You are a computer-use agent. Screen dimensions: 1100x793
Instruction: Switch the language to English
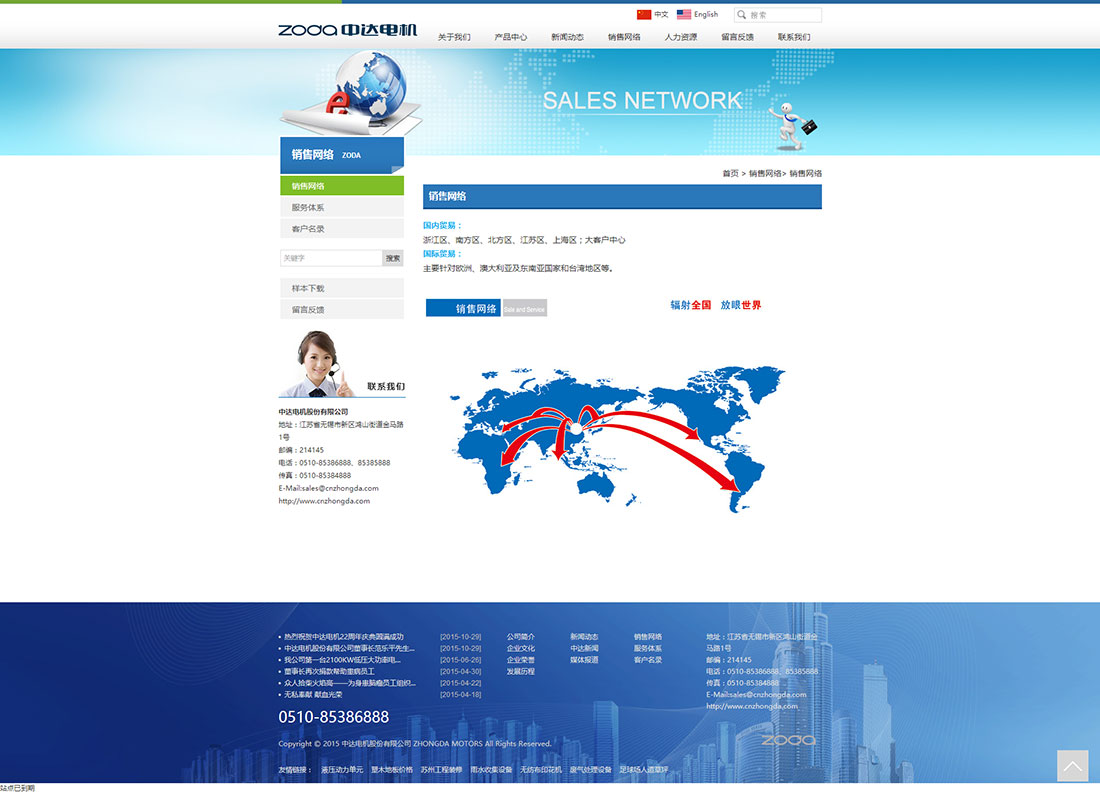pos(706,15)
